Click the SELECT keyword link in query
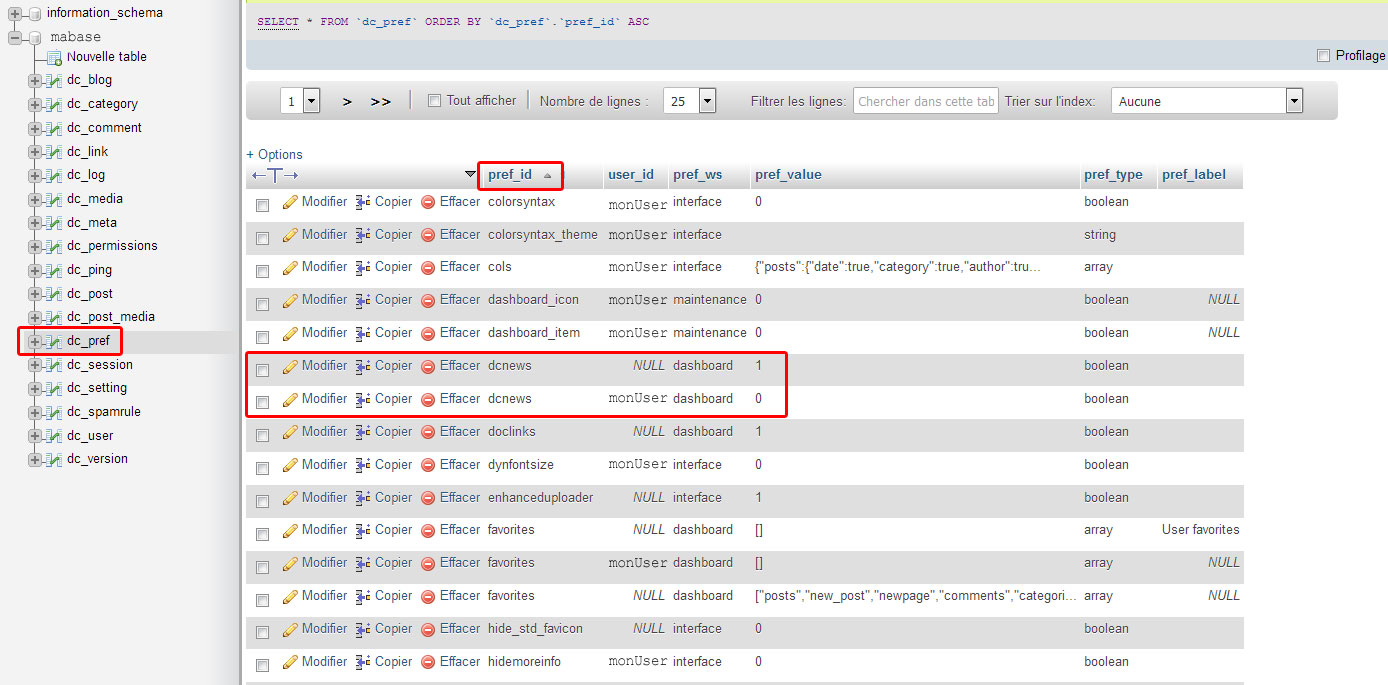Image resolution: width=1388 pixels, height=685 pixels. (x=278, y=22)
